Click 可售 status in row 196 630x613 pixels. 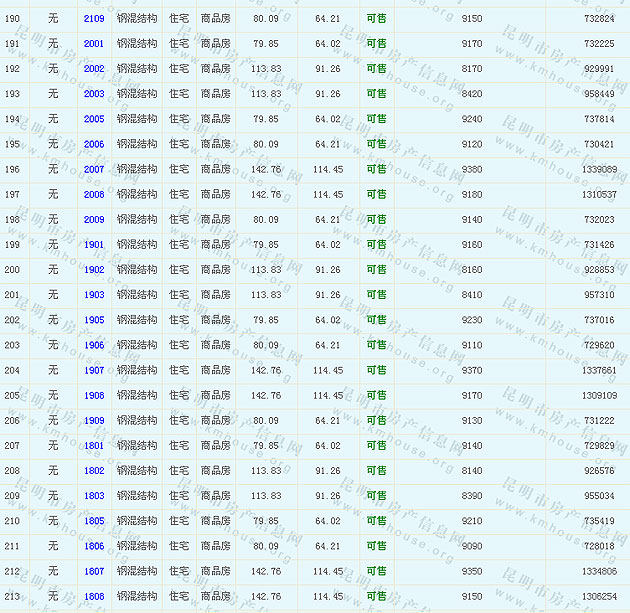tap(376, 170)
